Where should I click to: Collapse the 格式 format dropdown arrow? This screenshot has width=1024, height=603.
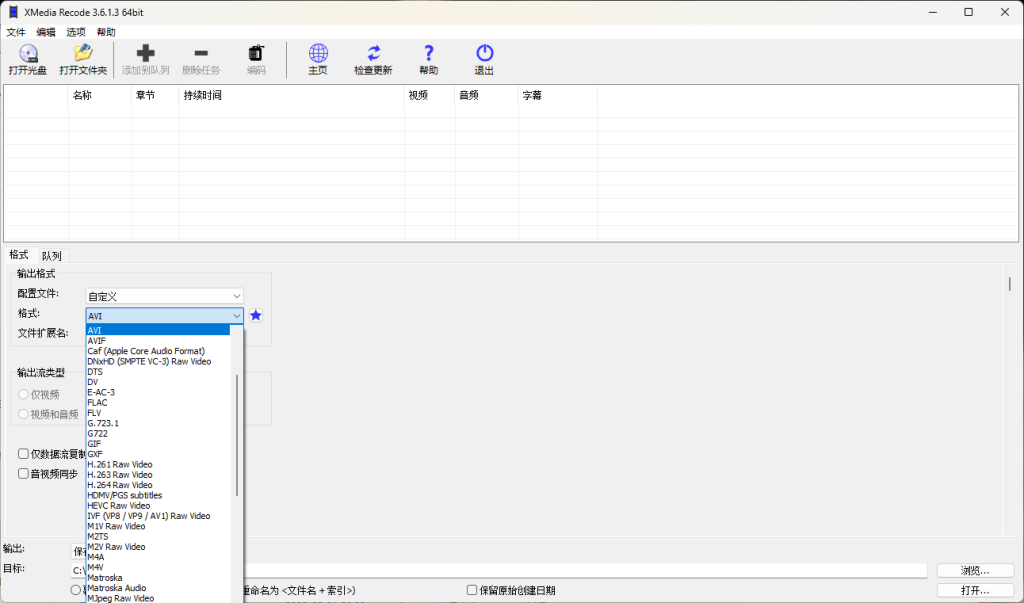(x=236, y=316)
